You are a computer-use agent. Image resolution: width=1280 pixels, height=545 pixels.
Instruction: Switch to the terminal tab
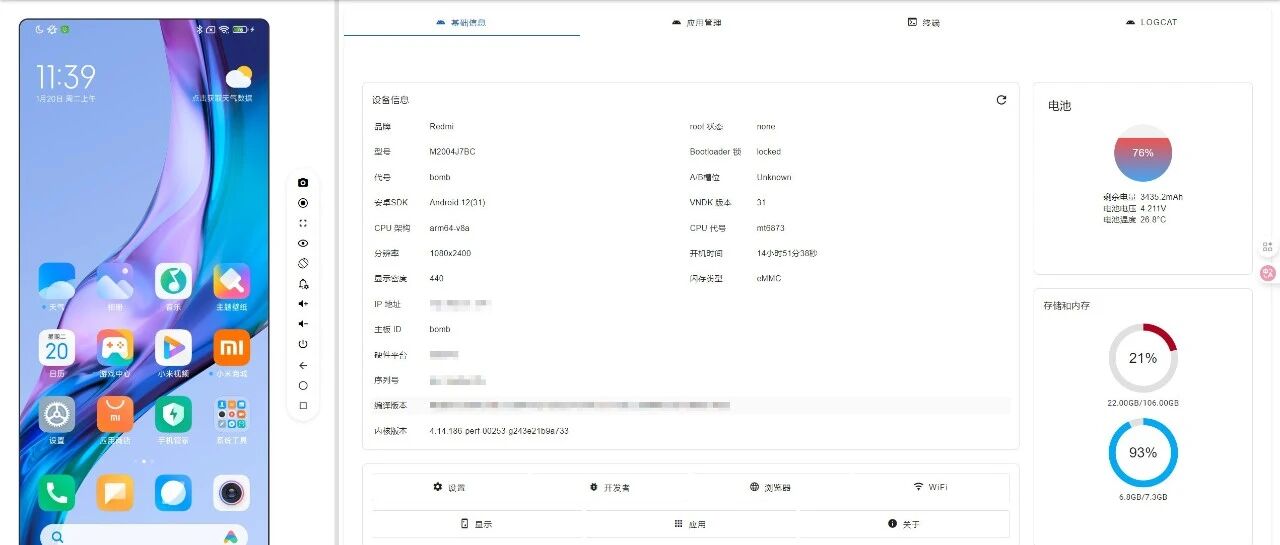pyautogui.click(x=924, y=22)
